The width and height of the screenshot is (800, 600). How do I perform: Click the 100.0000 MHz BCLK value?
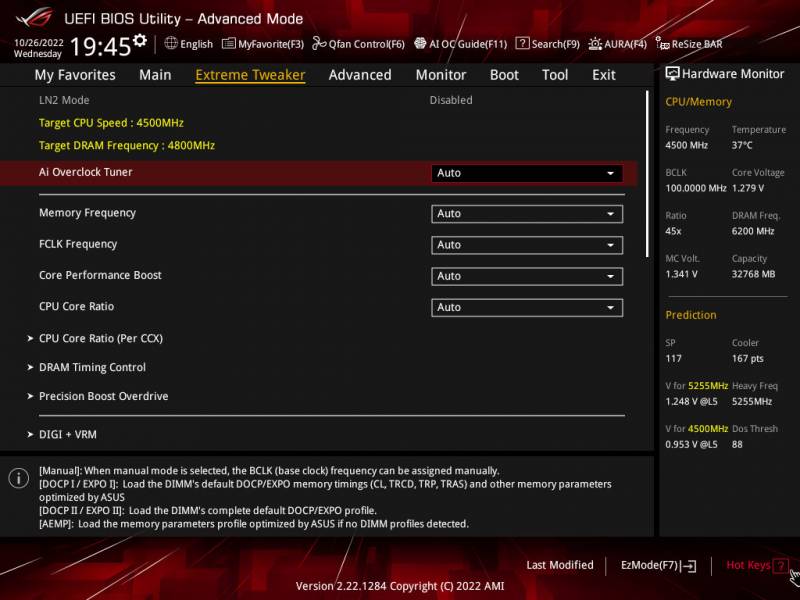coord(695,188)
